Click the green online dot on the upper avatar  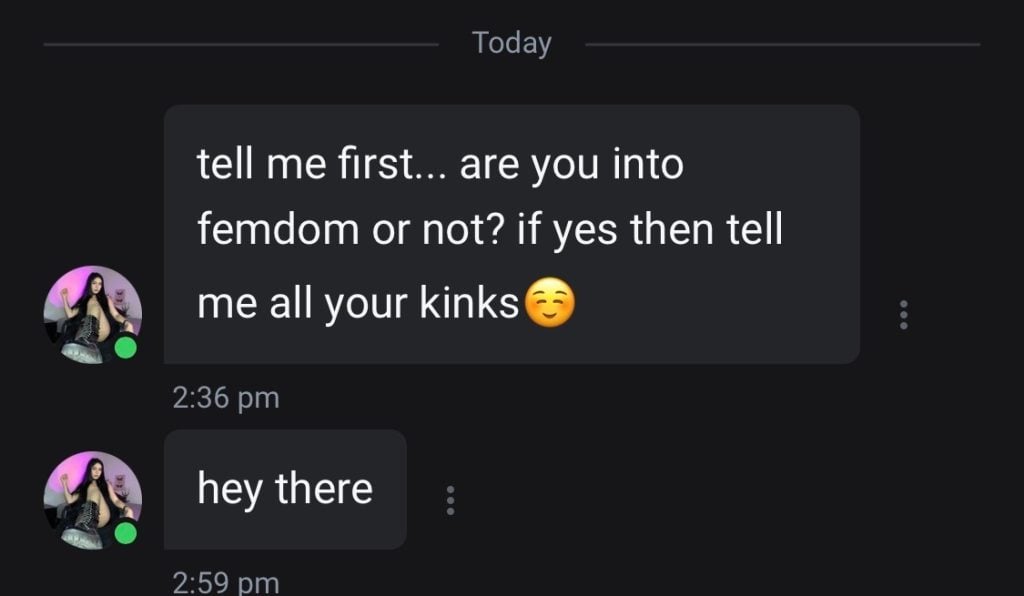pos(126,348)
